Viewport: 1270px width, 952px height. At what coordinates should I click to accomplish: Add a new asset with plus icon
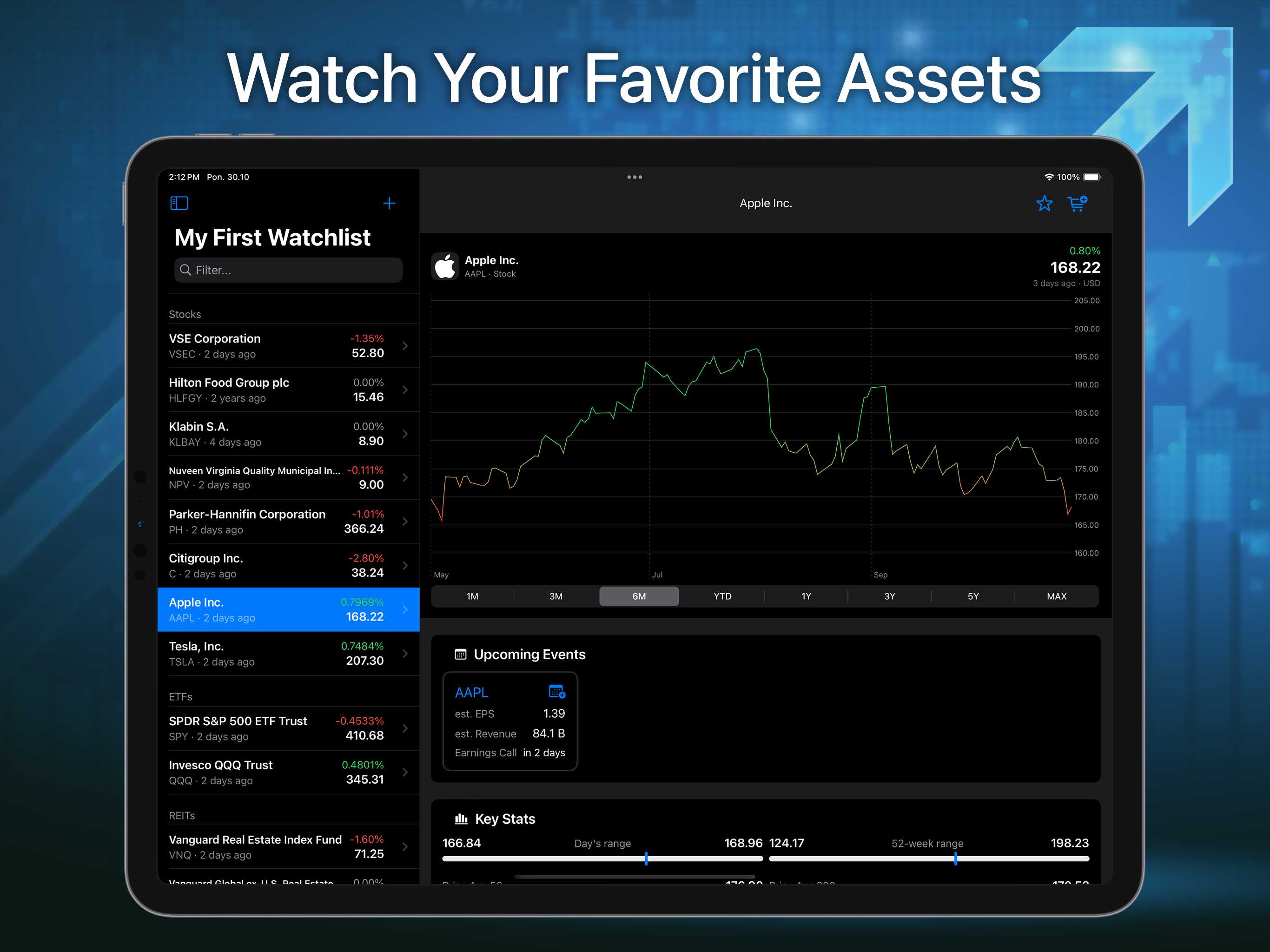(389, 203)
